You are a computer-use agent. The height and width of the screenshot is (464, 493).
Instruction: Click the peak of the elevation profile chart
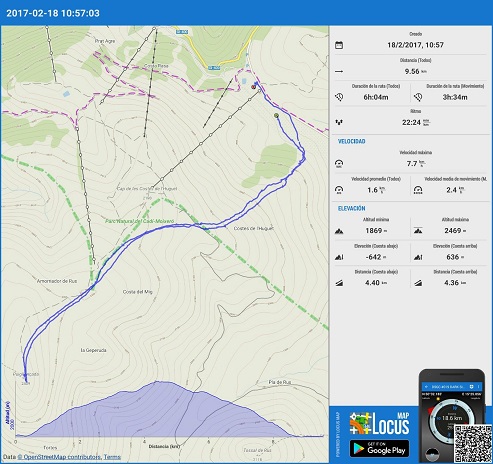click(x=157, y=382)
